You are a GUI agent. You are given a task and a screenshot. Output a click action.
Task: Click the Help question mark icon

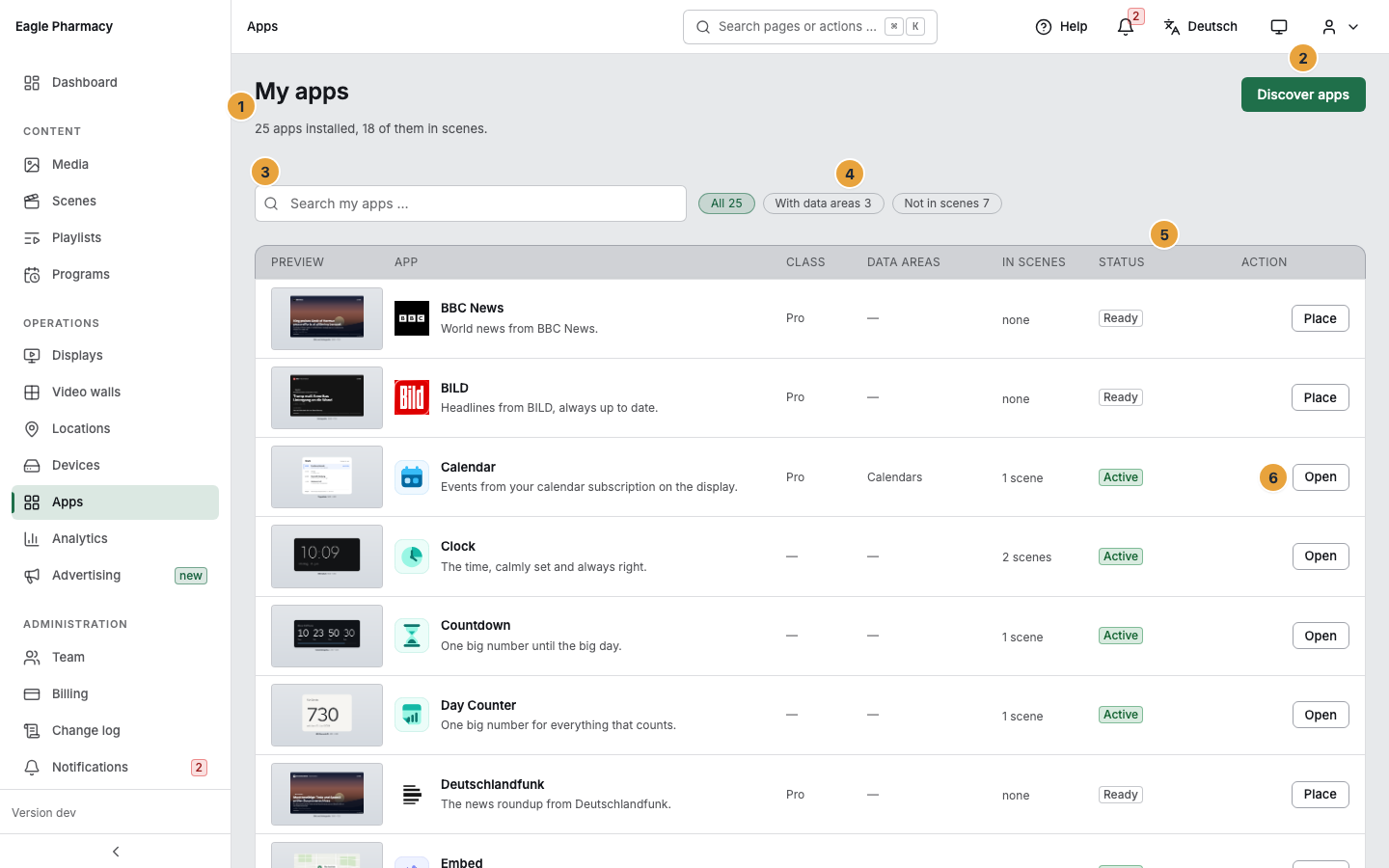(x=1044, y=27)
